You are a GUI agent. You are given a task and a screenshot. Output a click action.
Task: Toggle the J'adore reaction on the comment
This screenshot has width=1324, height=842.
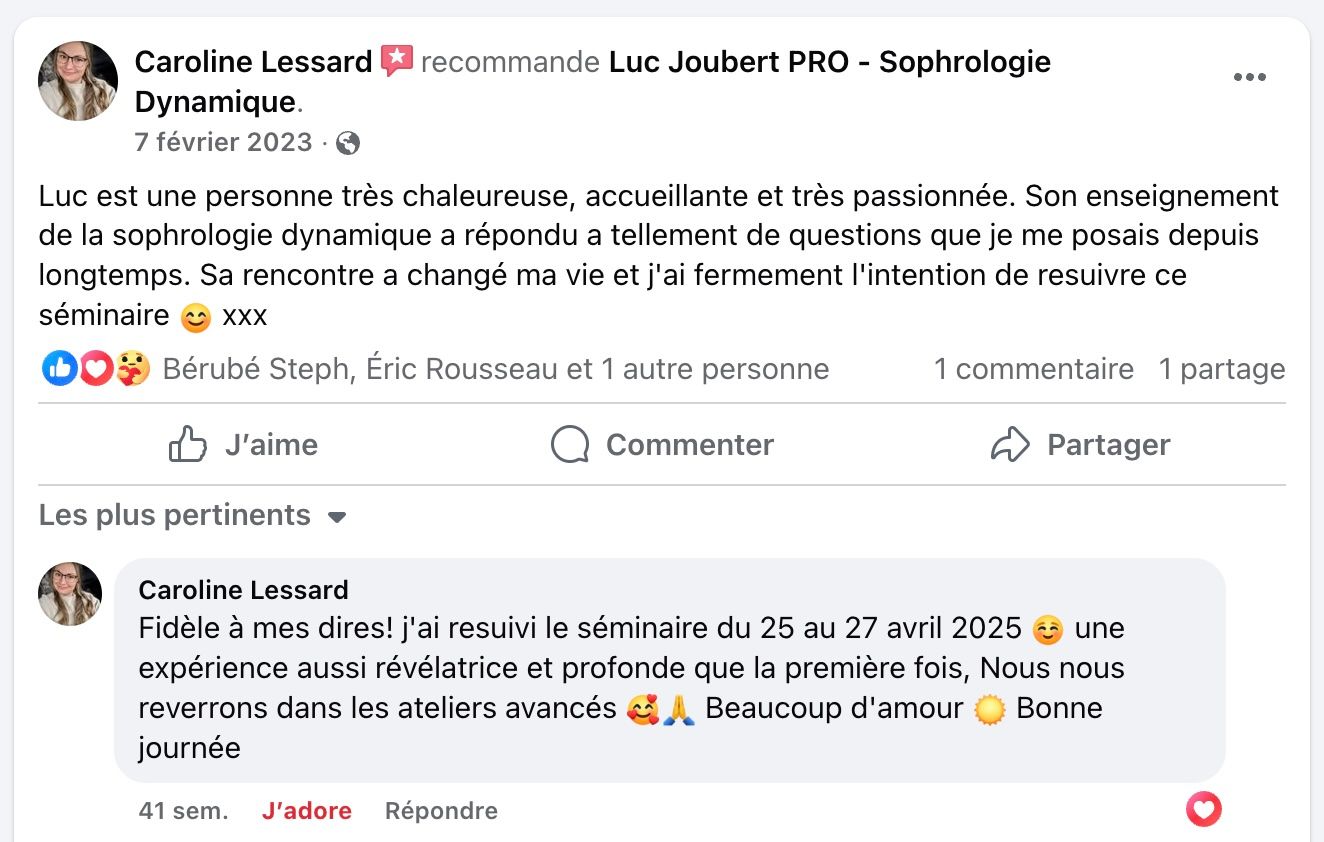pyautogui.click(x=306, y=811)
